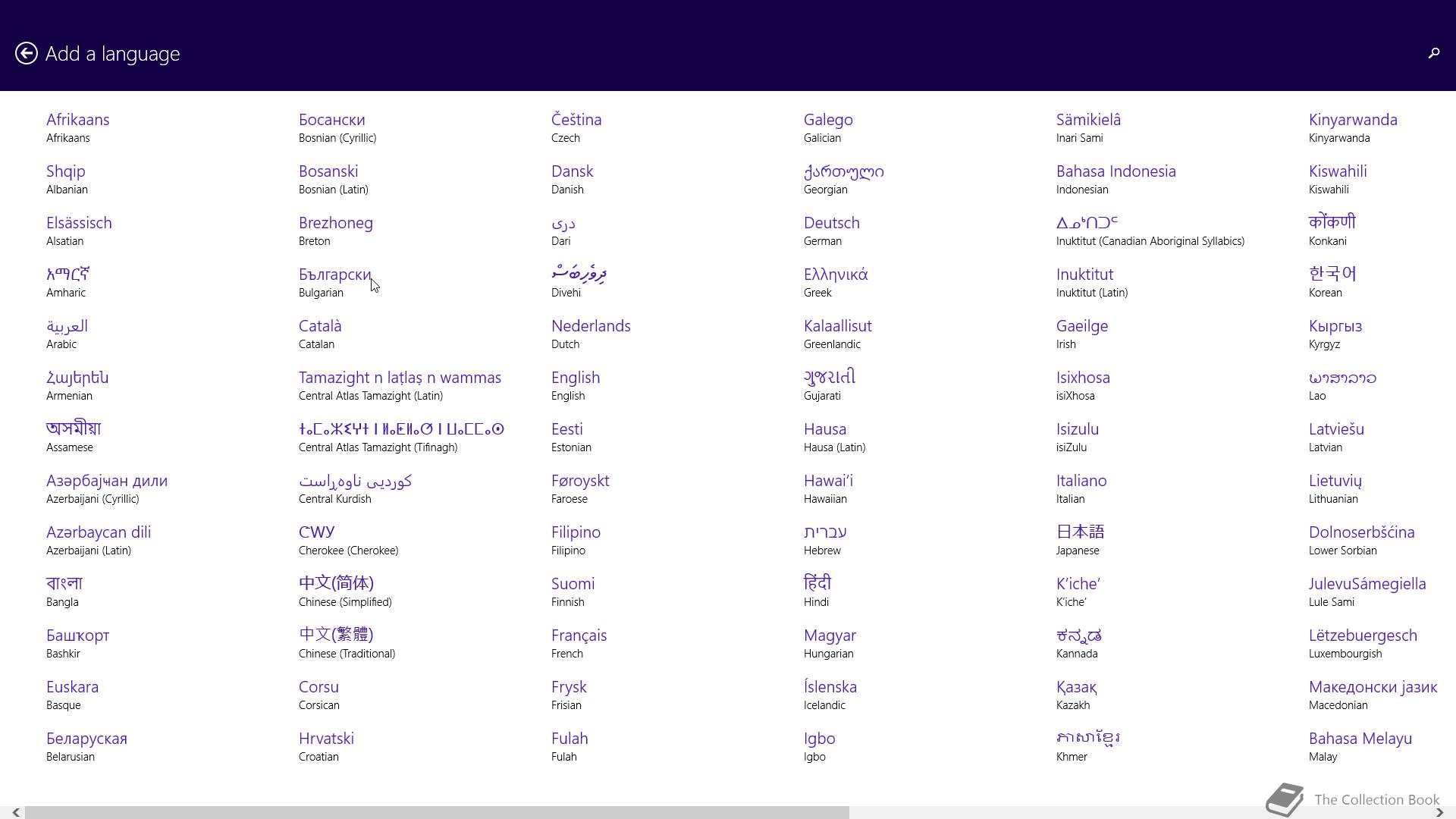This screenshot has width=1456, height=819.
Task: Pick Bangla language
Action: [64, 592]
